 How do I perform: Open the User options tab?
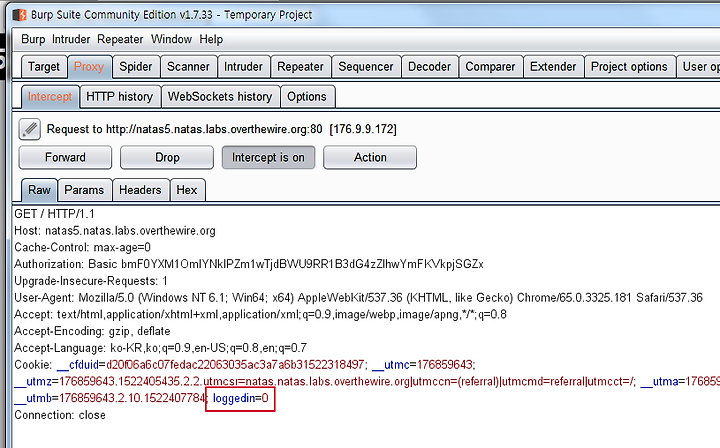pos(699,67)
